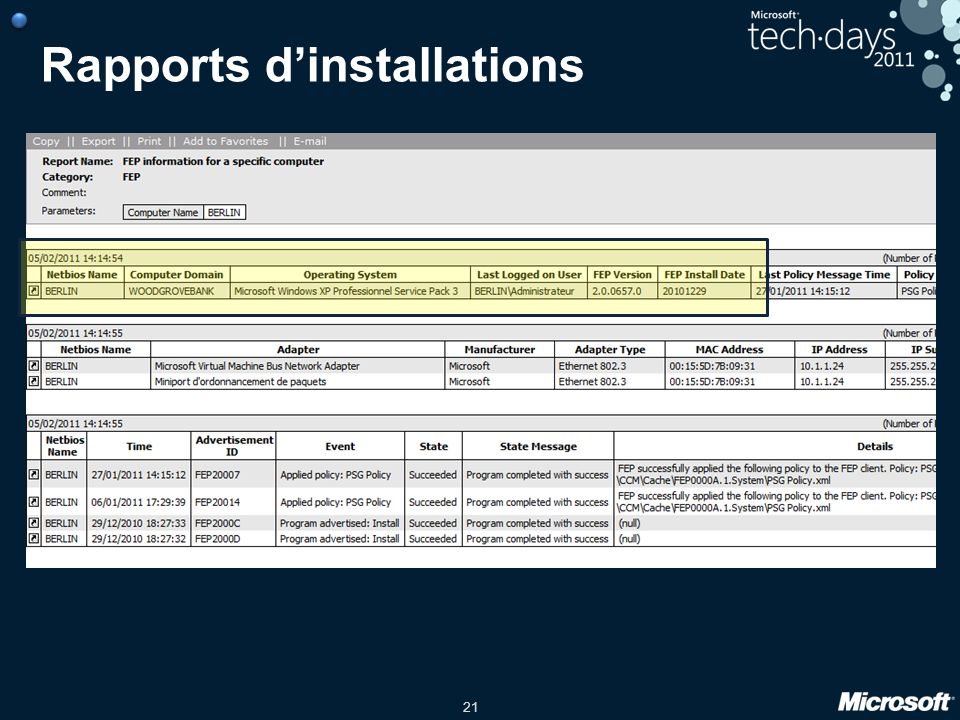Image resolution: width=960 pixels, height=720 pixels.
Task: Open the drill-down icon beside WOODGROVEBANK row
Action: tap(34, 291)
